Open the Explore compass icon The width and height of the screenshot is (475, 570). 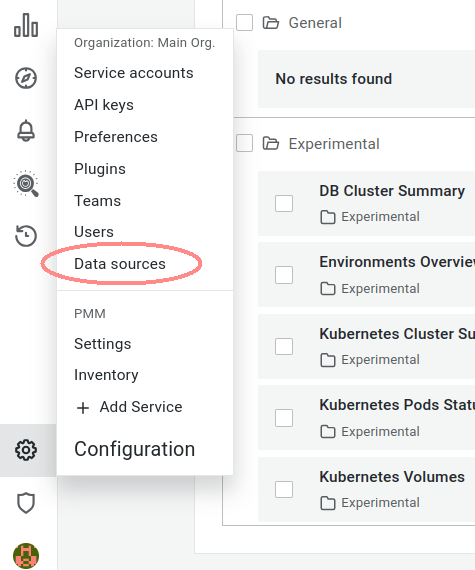point(26,78)
